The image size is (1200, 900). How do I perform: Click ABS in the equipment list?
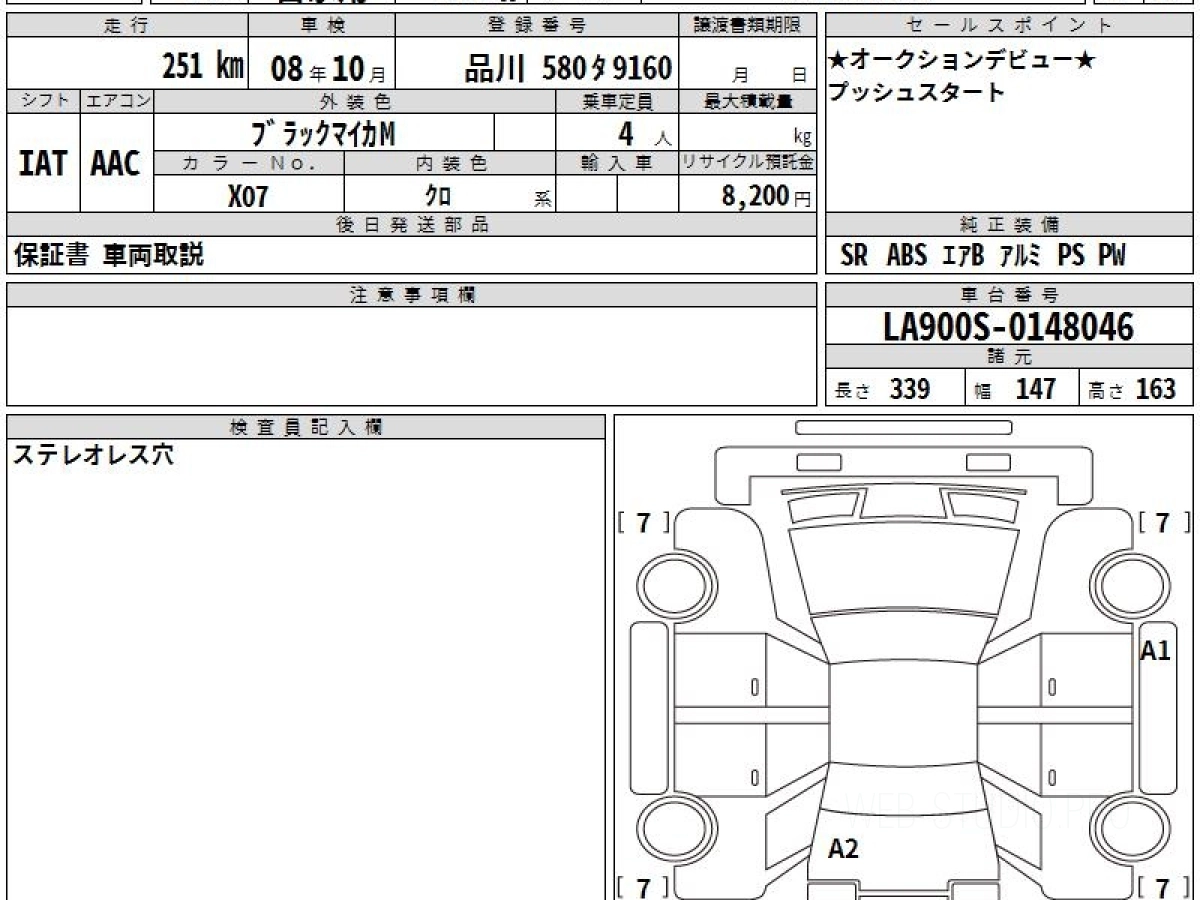pyautogui.click(x=906, y=256)
